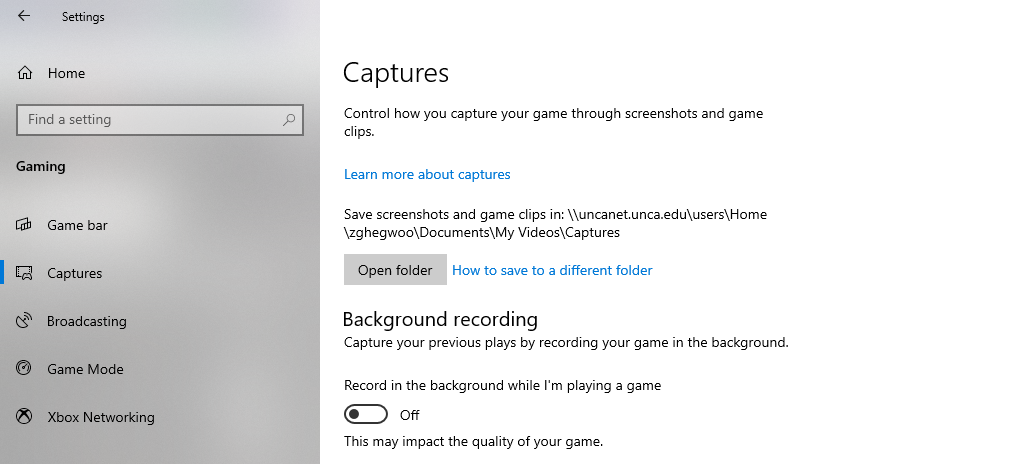The width and height of the screenshot is (1023, 464).
Task: Focus the Find a setting search box
Action: 150,120
